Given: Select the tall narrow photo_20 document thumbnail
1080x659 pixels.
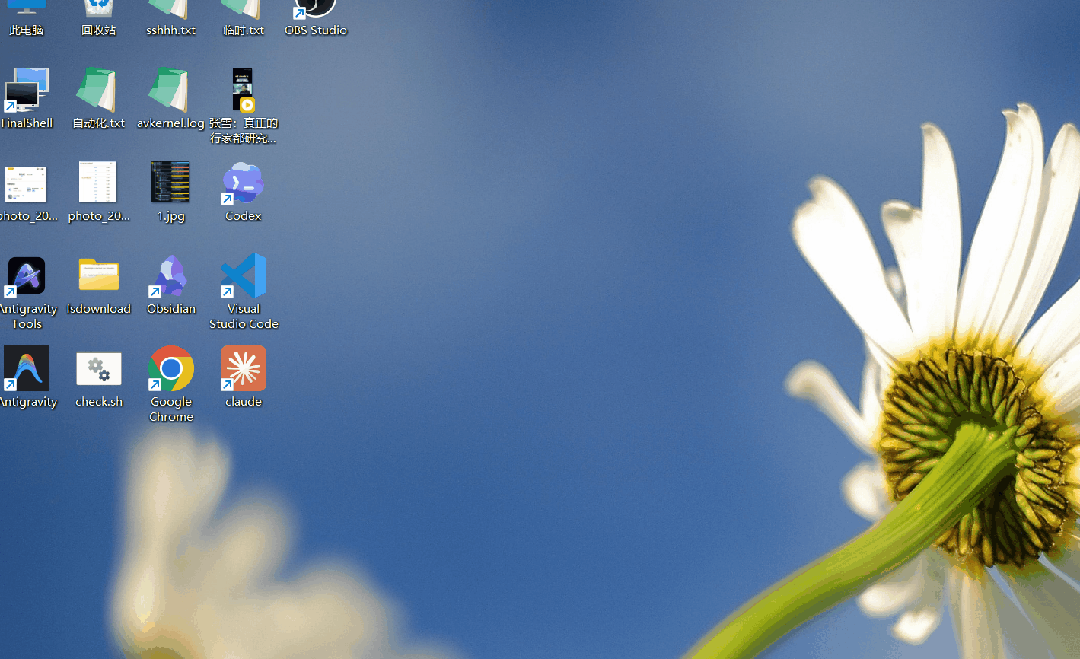Looking at the screenshot, I should point(98,182).
